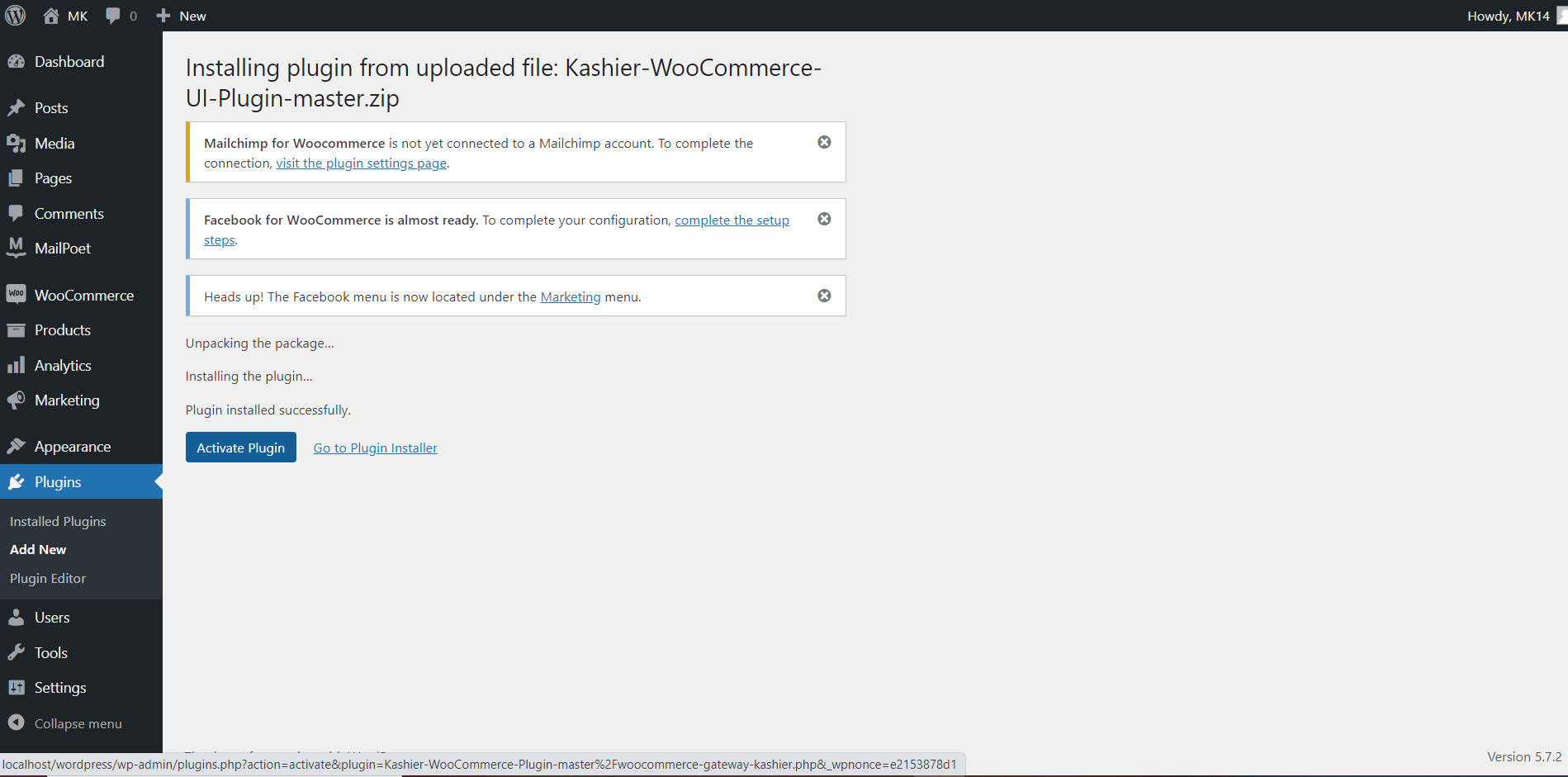Click the plus icon beside New

point(163,16)
